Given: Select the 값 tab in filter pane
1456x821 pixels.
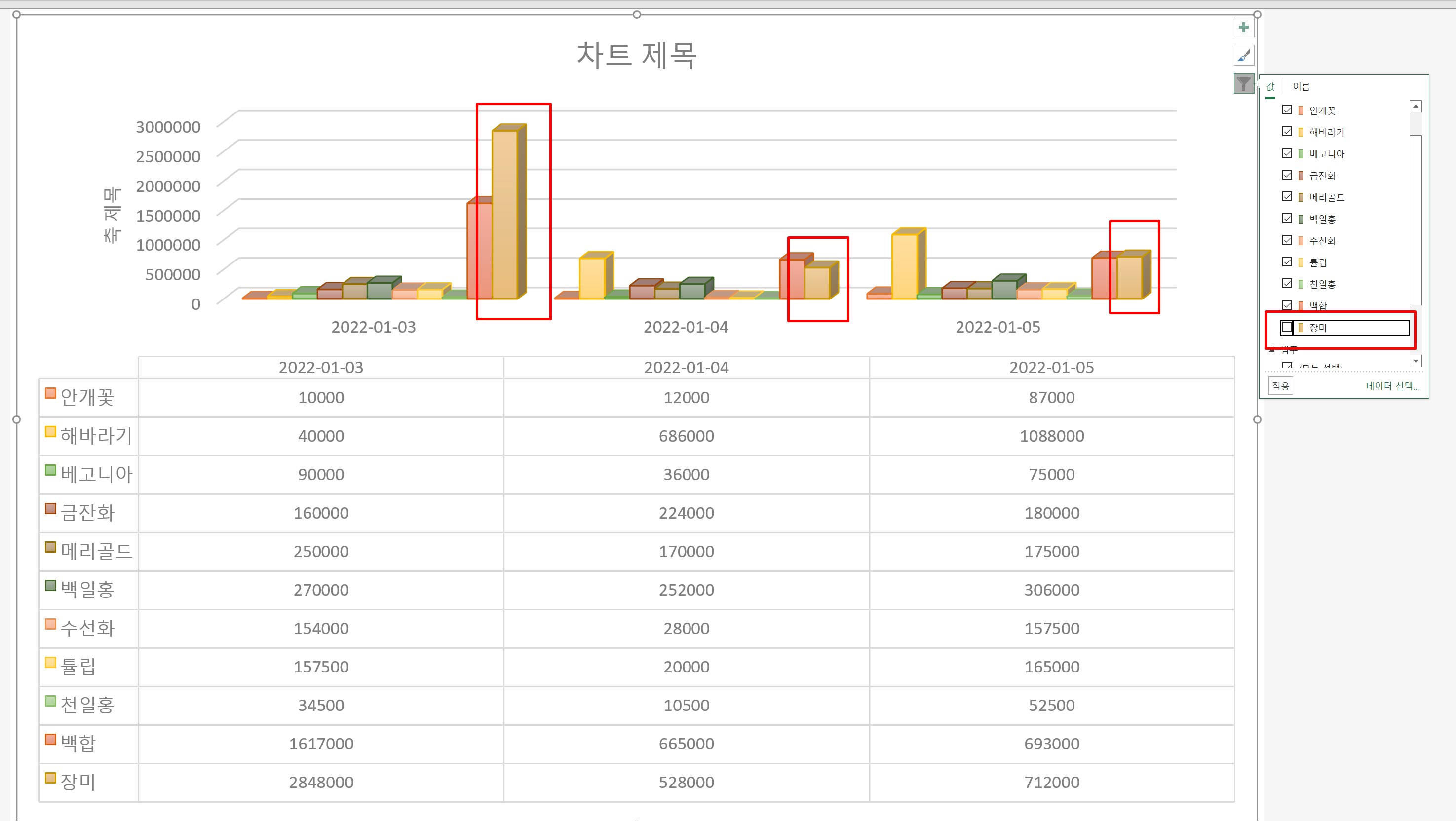Looking at the screenshot, I should (x=1270, y=86).
